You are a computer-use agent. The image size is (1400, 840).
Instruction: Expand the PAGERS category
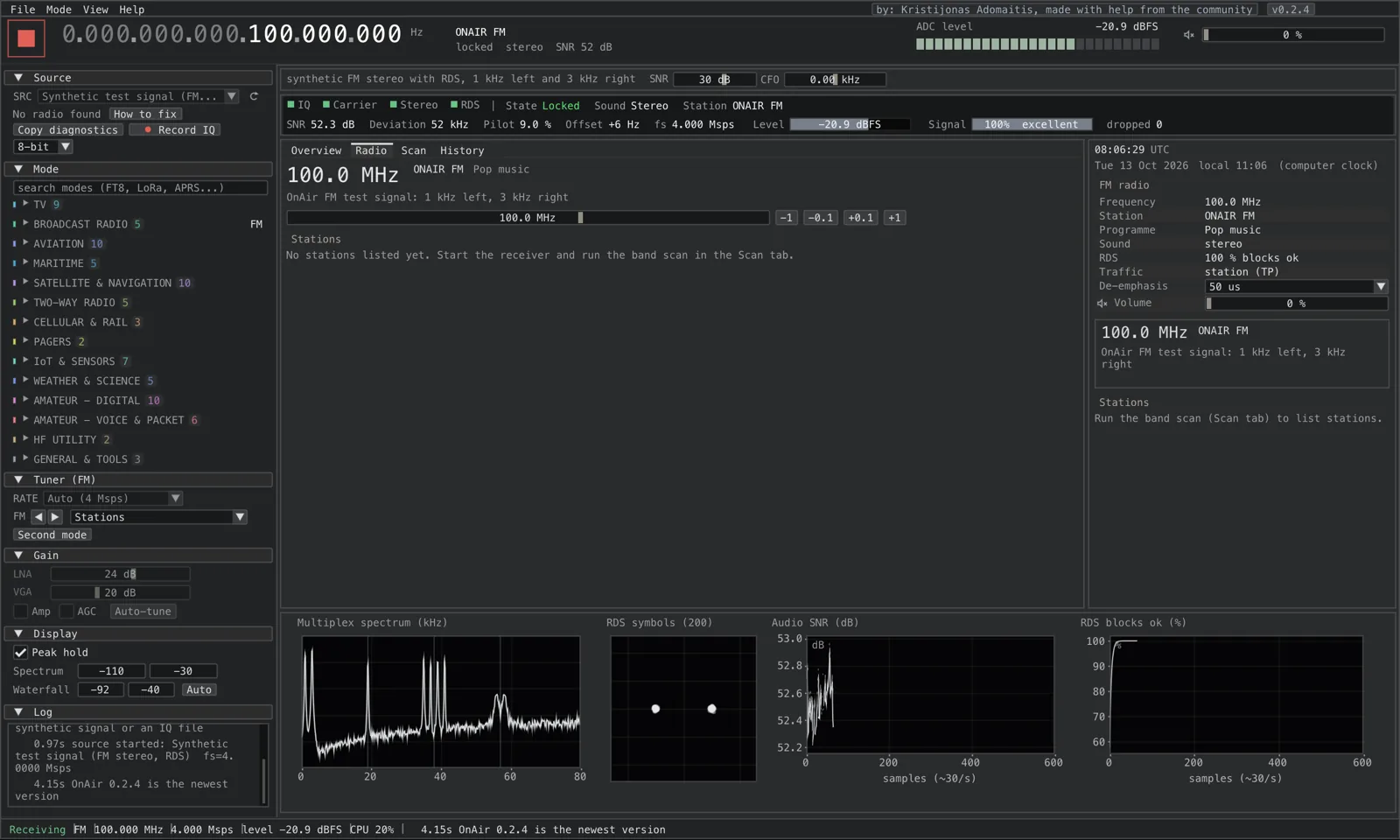click(25, 341)
